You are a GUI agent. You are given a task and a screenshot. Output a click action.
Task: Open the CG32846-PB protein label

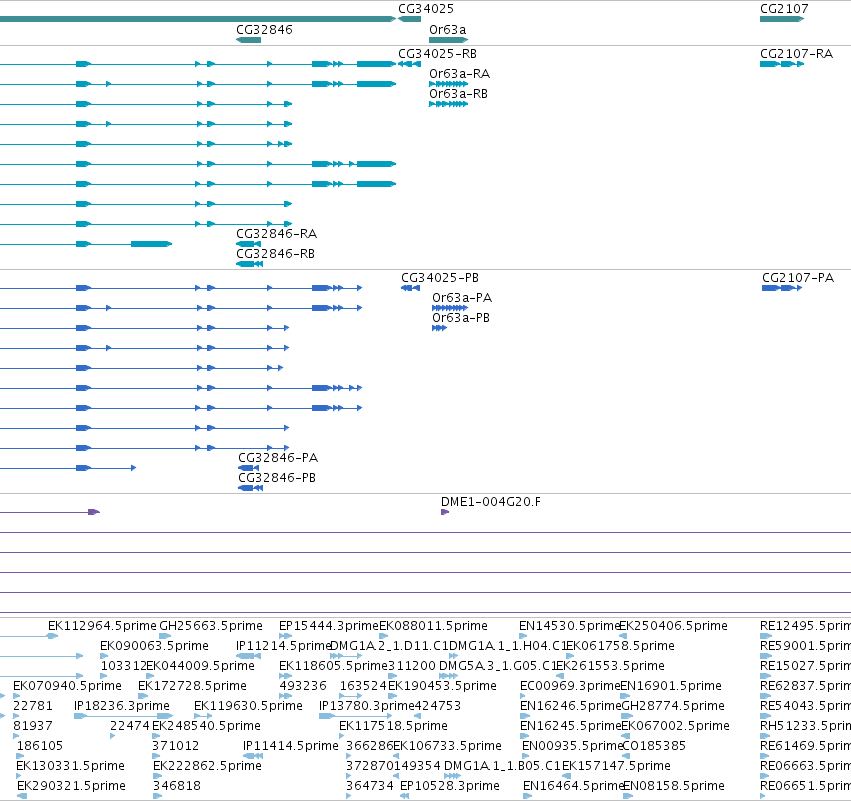pos(277,478)
